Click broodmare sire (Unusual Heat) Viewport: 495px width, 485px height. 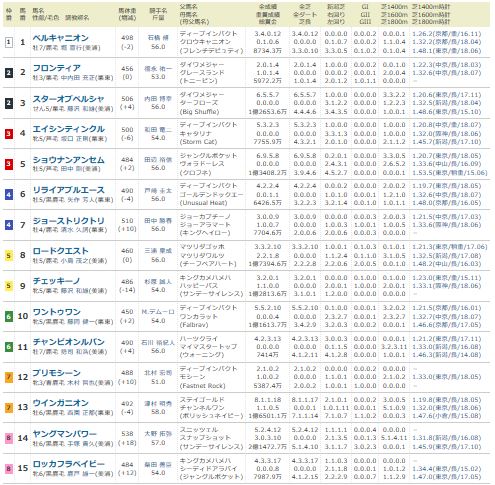[x=203, y=203]
